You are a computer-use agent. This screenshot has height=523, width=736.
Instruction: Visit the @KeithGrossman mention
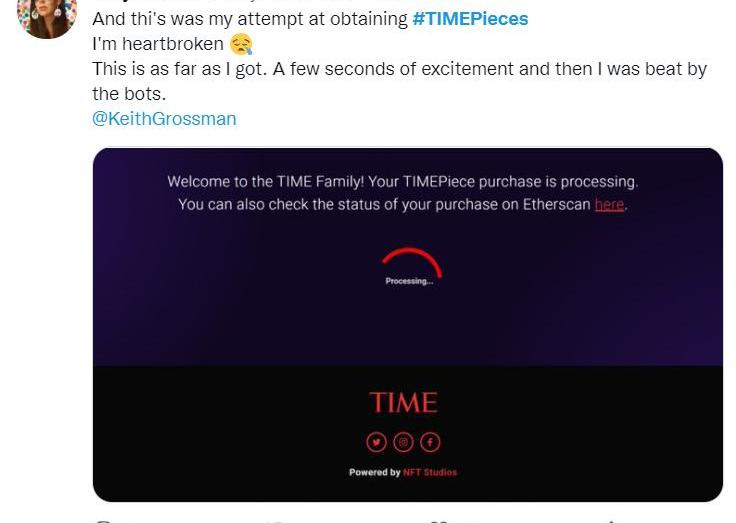coord(164,118)
